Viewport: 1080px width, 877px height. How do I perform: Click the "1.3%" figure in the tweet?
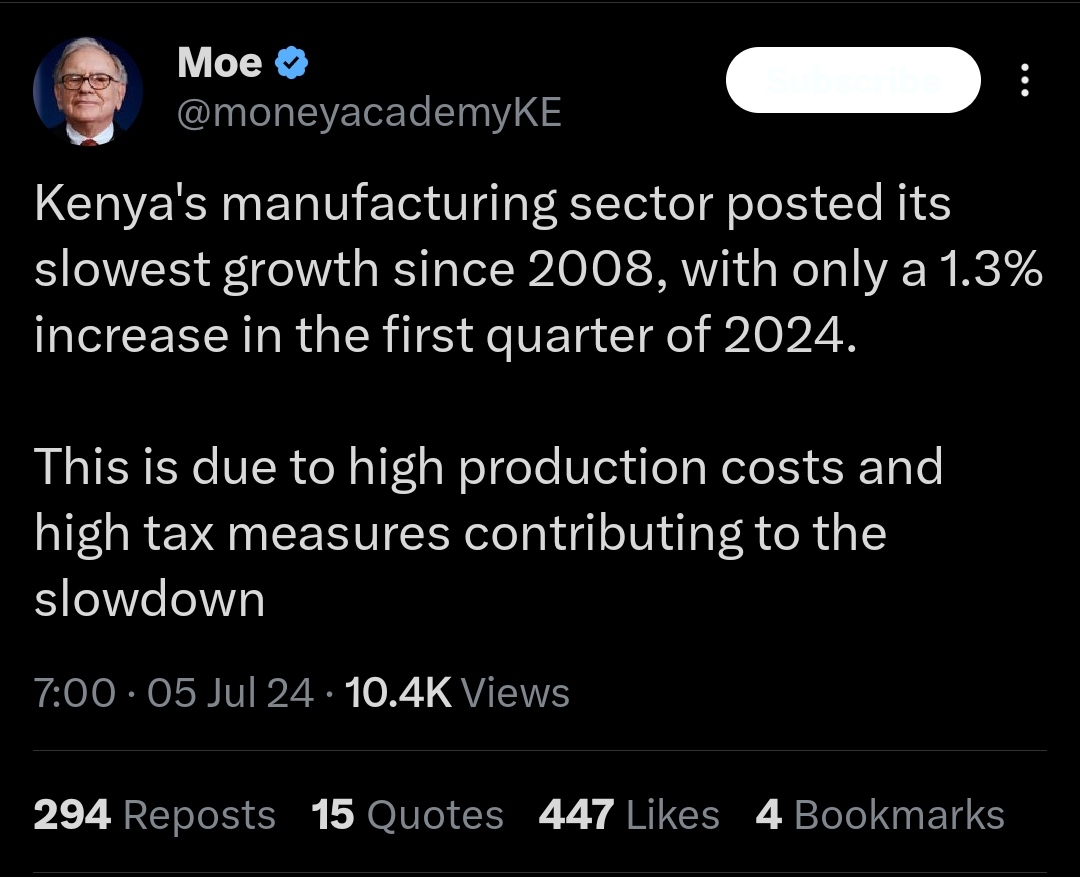click(x=985, y=270)
